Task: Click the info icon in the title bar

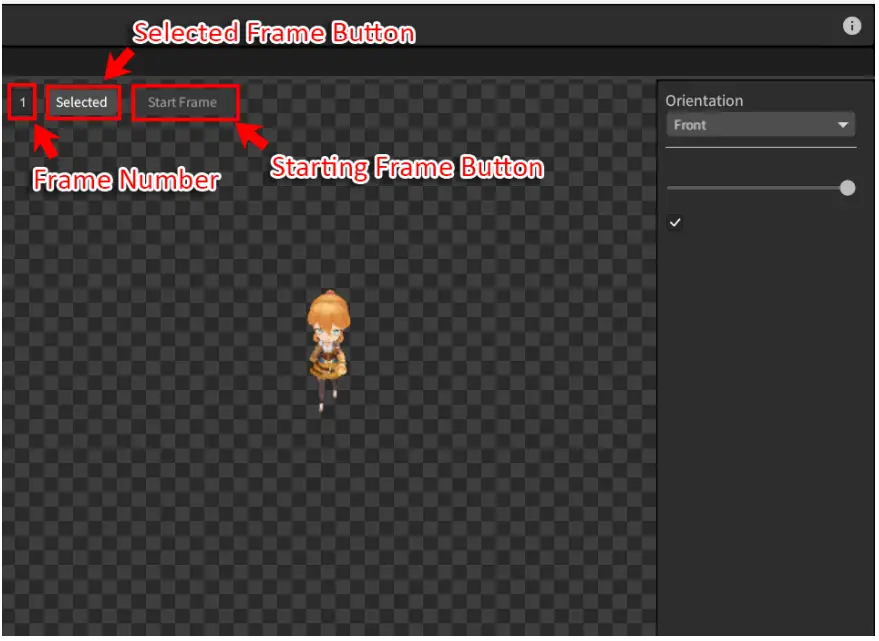Action: pyautogui.click(x=852, y=26)
